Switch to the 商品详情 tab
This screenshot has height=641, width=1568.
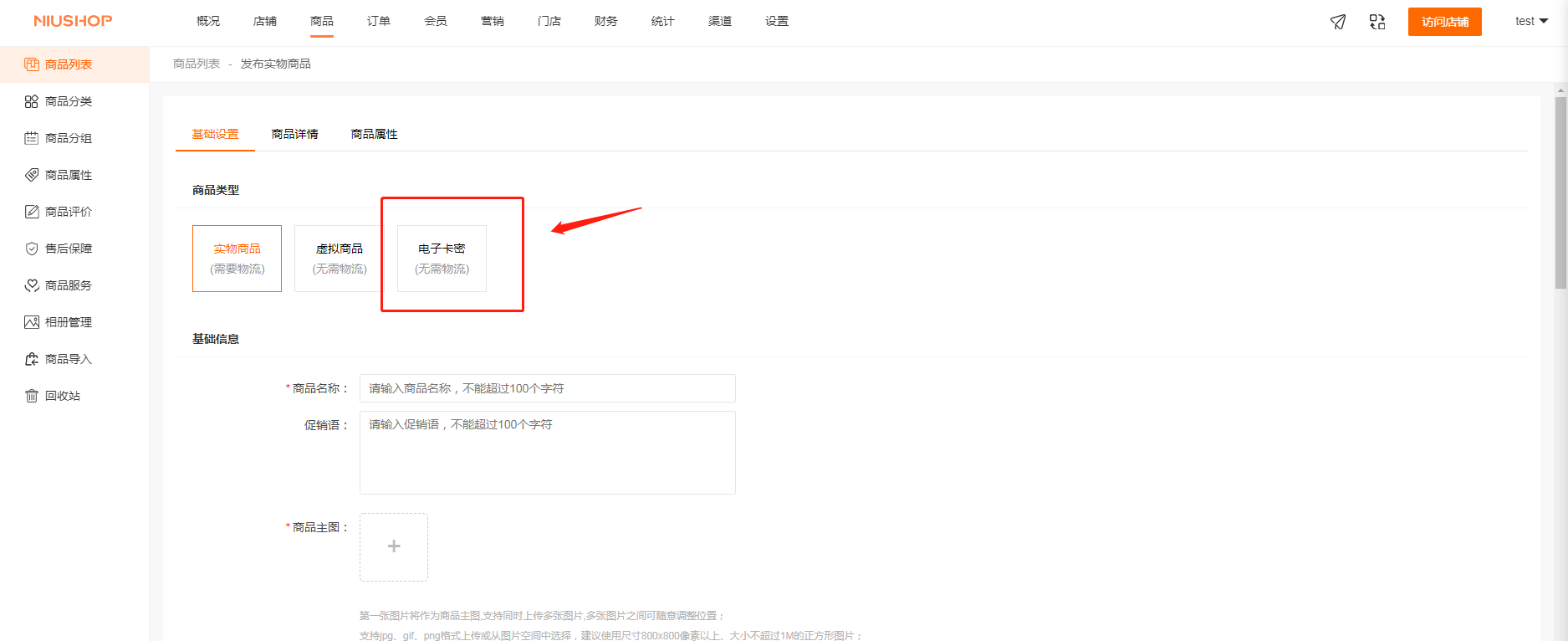[295, 134]
